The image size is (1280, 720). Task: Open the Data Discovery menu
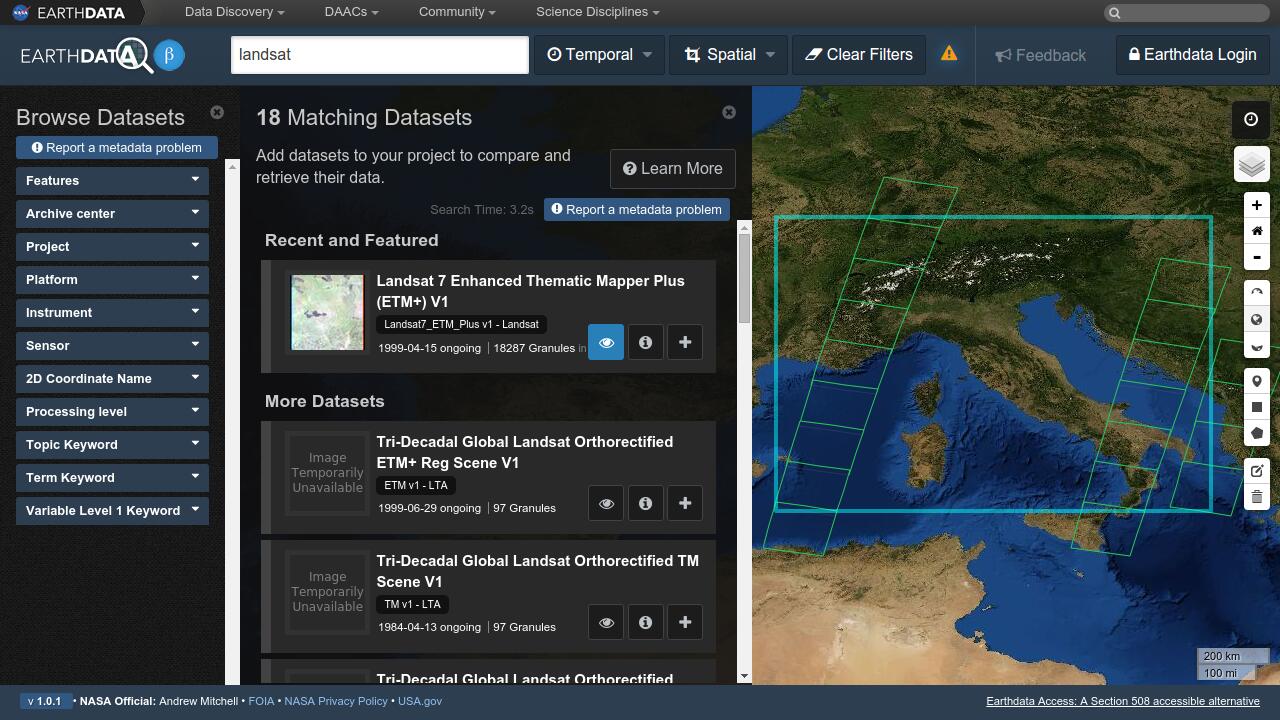tap(235, 12)
